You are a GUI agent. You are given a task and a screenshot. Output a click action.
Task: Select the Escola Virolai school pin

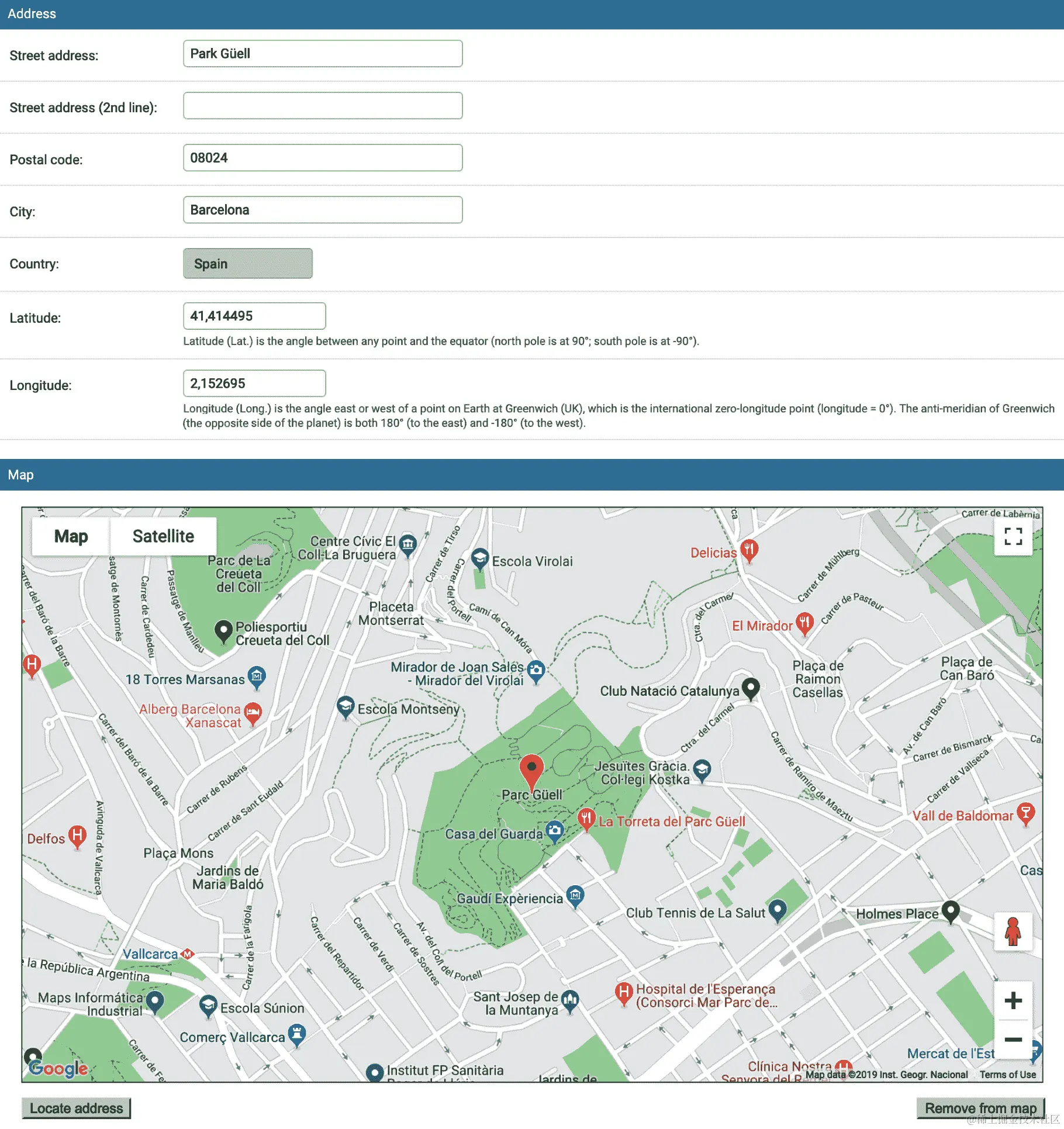(x=480, y=558)
